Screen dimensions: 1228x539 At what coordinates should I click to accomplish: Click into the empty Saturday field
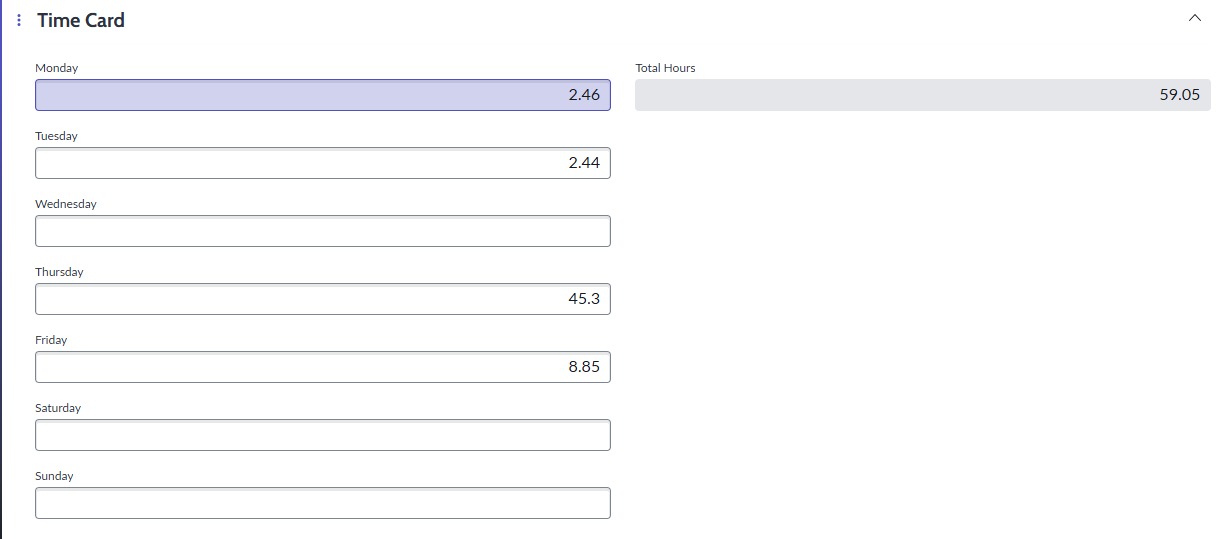tap(322, 435)
